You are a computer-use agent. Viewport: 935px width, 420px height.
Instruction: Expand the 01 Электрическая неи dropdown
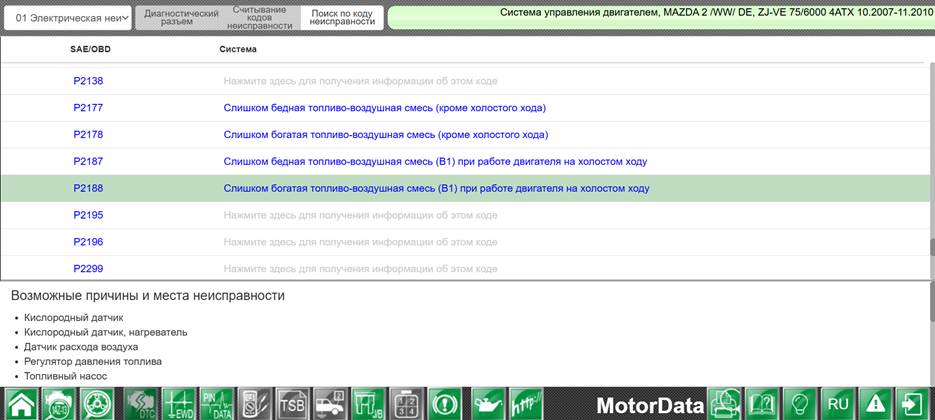click(x=68, y=18)
